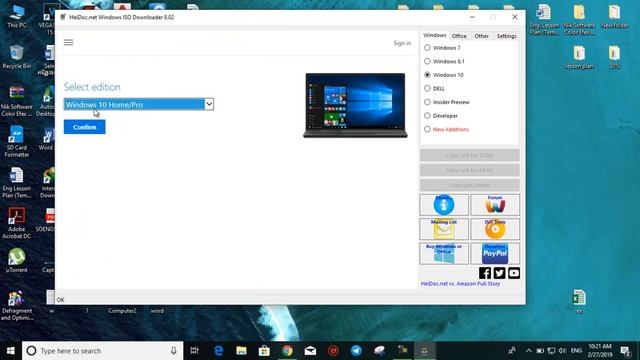Open the Mailing List envelope button

(x=444, y=229)
